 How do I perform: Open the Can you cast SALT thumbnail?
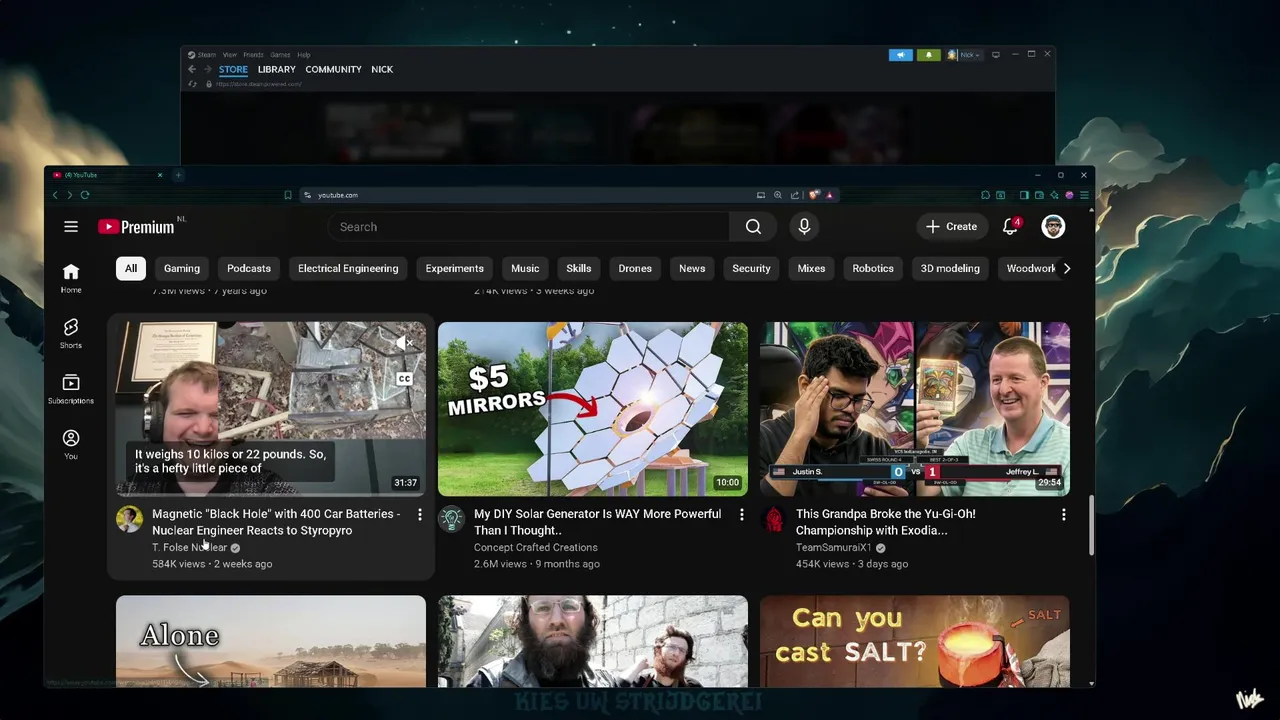(x=915, y=641)
